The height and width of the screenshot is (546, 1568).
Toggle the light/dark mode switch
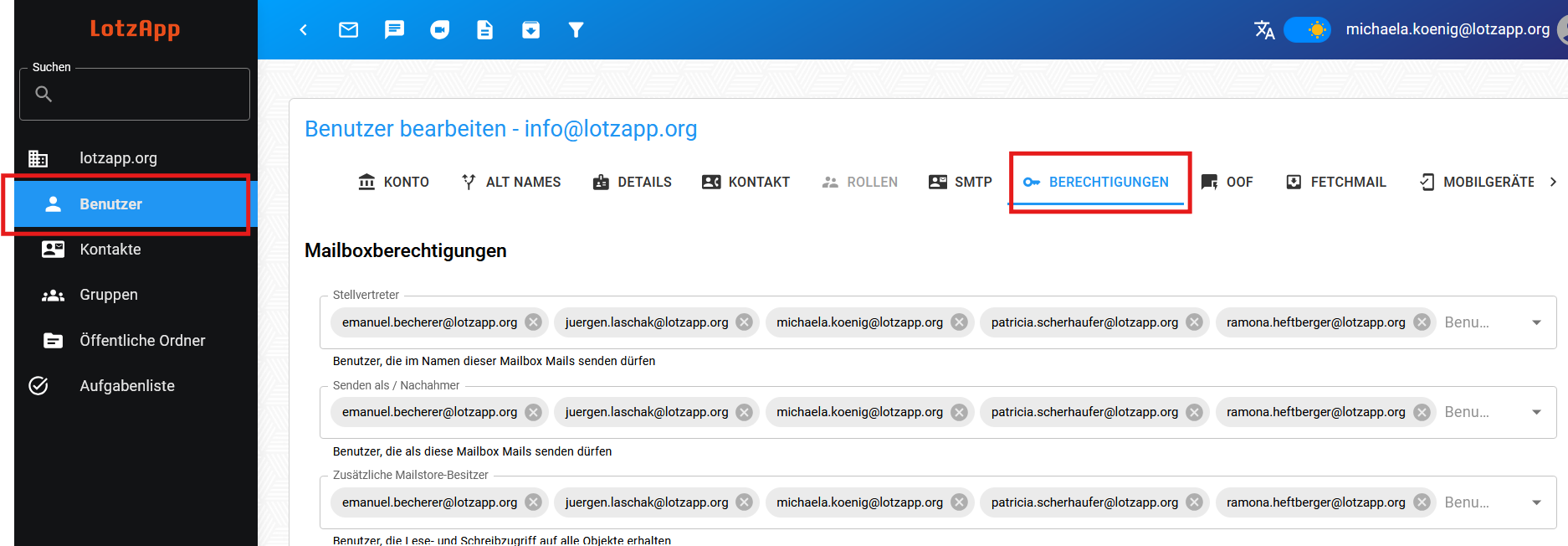pyautogui.click(x=1307, y=30)
